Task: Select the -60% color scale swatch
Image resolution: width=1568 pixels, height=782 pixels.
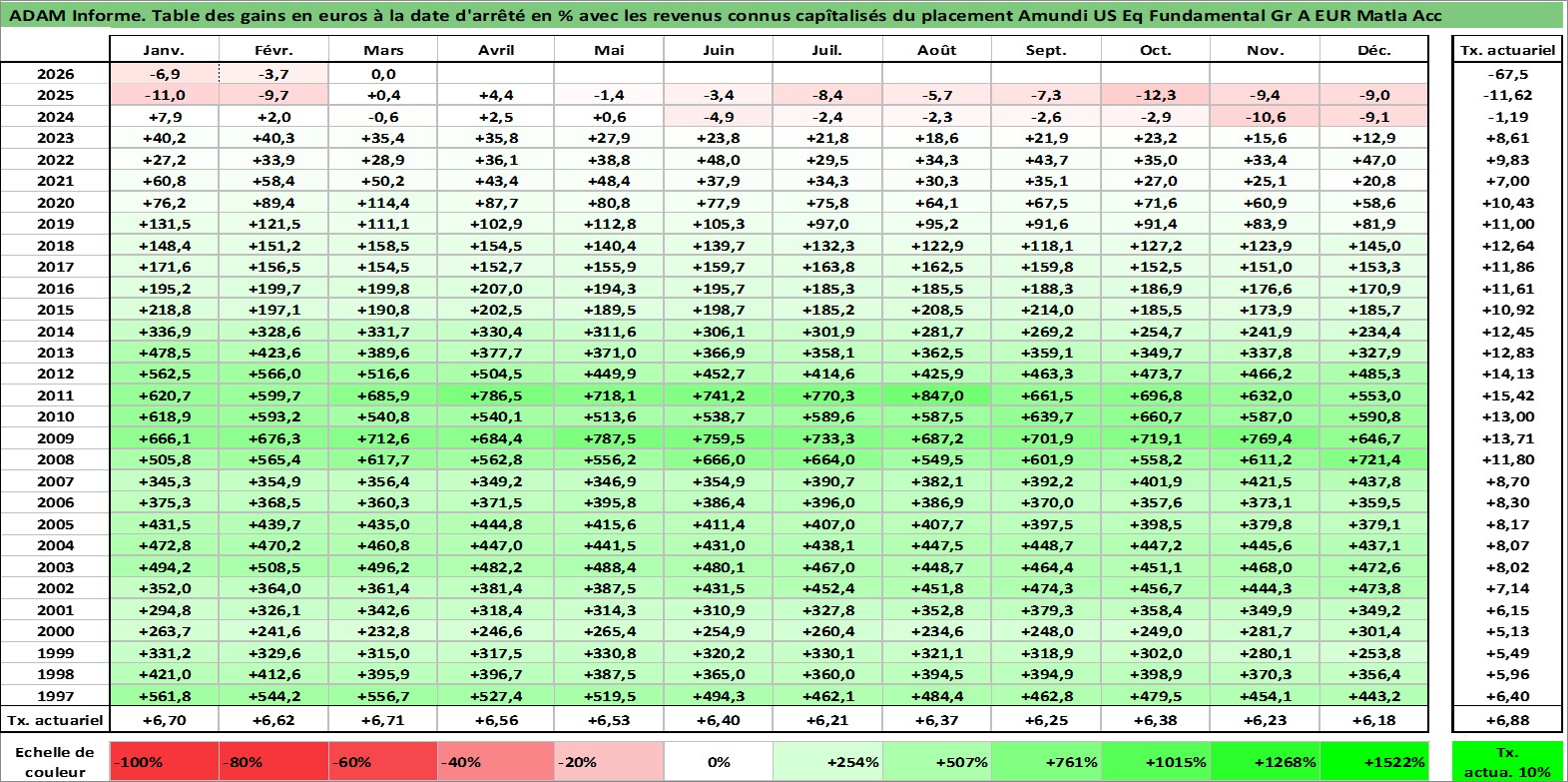Action: click(x=383, y=762)
